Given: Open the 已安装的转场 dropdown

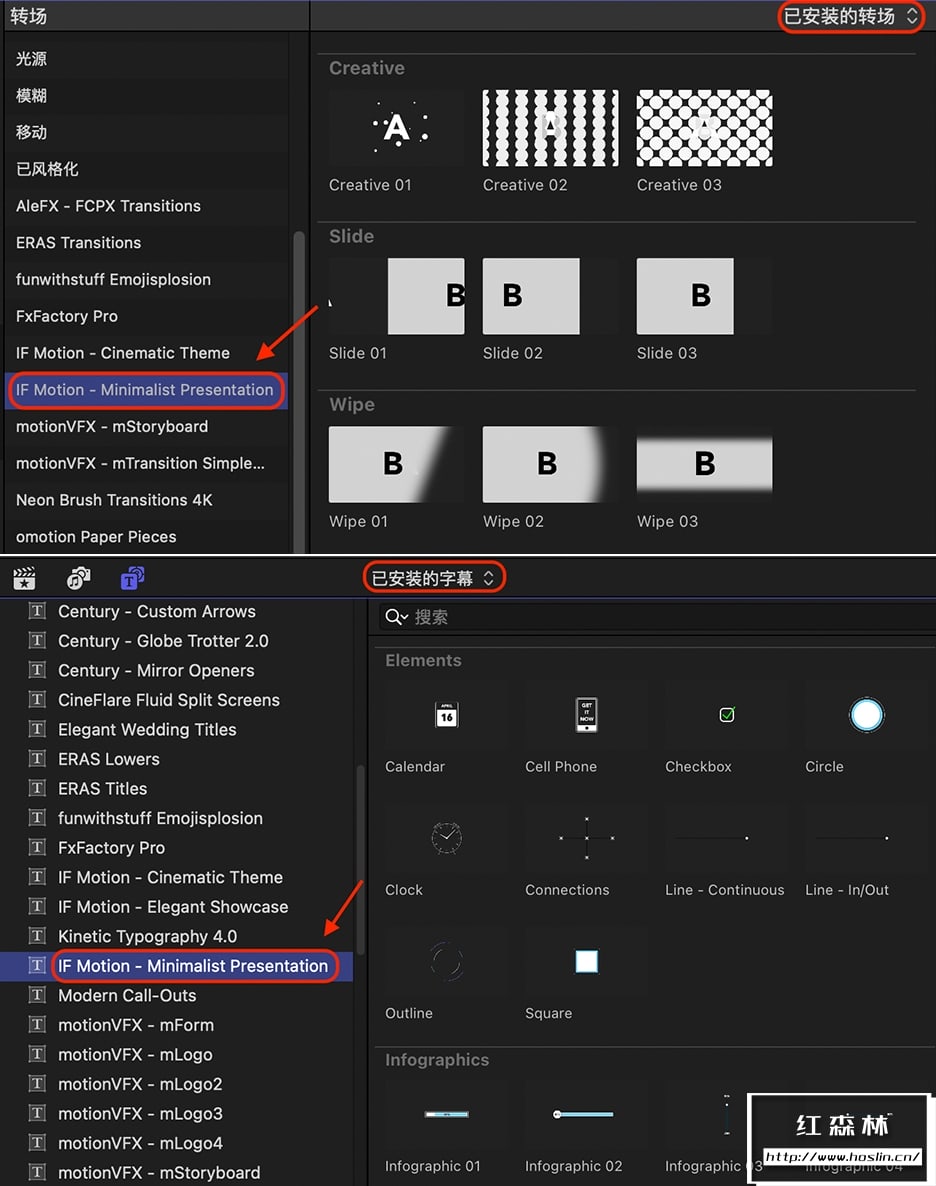Looking at the screenshot, I should click(850, 16).
